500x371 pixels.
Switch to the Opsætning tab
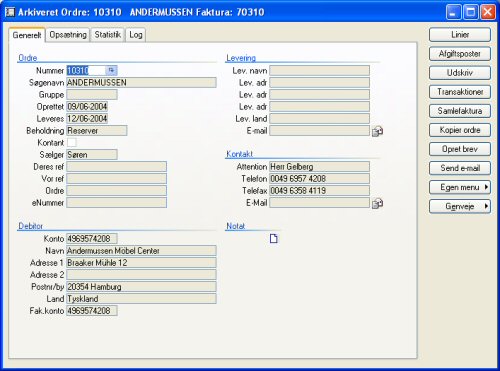click(68, 34)
